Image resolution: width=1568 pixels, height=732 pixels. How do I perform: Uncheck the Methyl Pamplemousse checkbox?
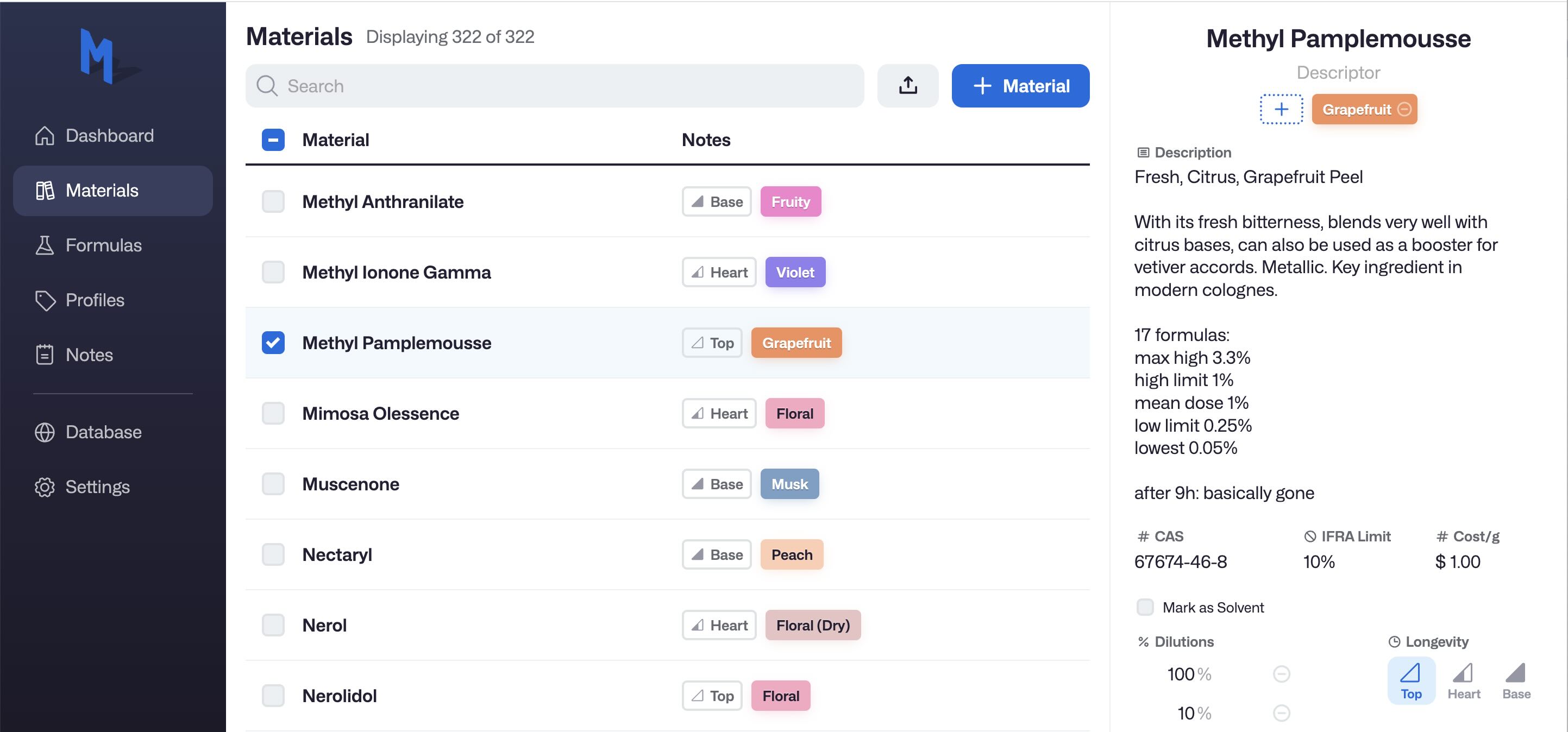coord(273,343)
